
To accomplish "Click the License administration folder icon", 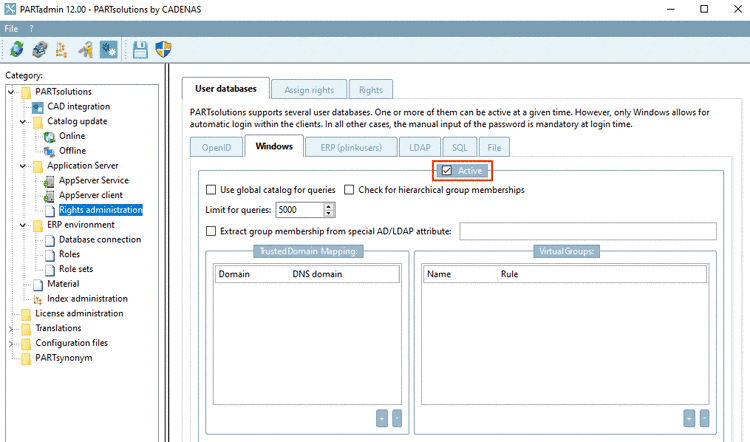I will 26,314.
